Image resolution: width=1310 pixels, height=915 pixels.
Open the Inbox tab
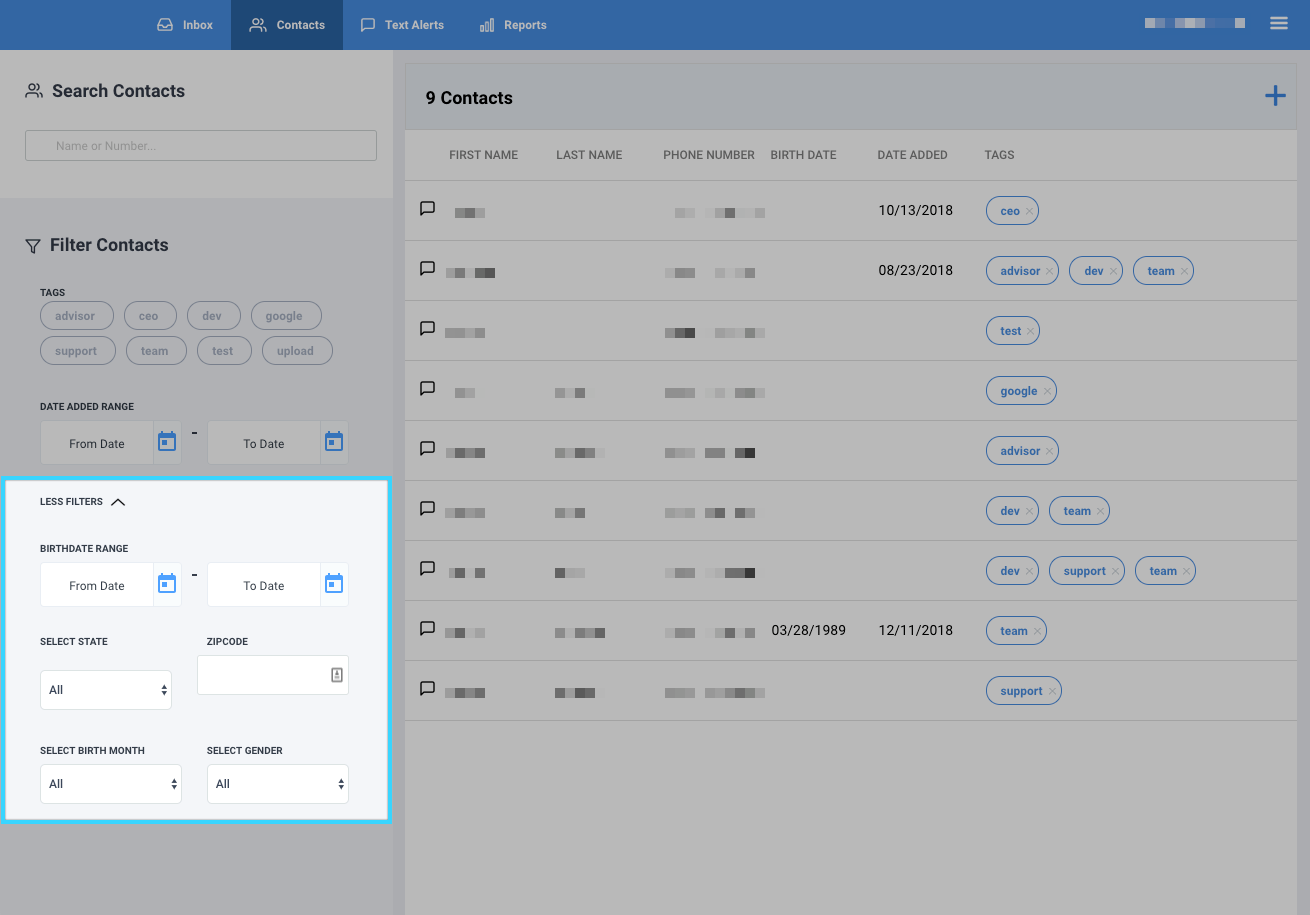coord(185,25)
